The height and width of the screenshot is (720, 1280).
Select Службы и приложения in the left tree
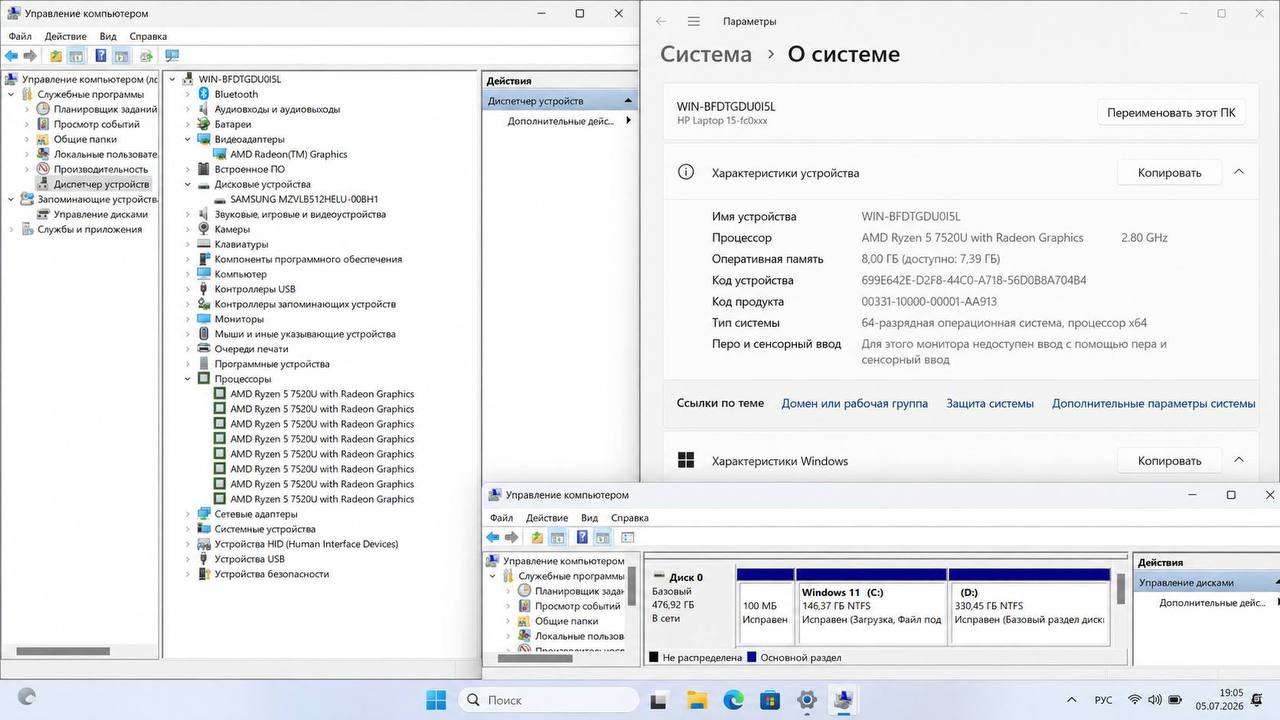pyautogui.click(x=90, y=229)
